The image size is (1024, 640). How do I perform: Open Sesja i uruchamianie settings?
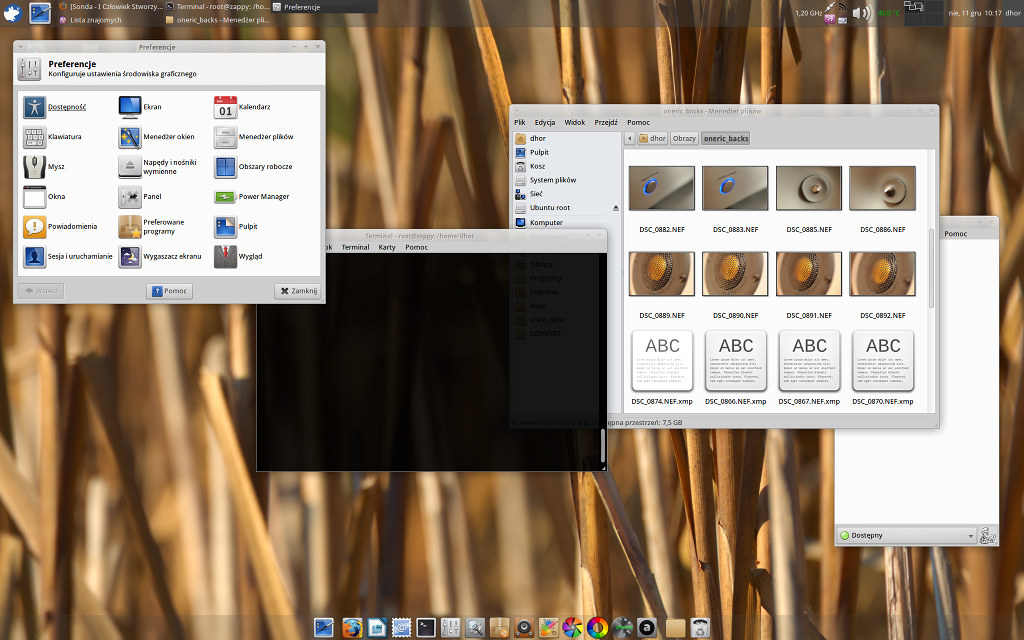click(68, 257)
